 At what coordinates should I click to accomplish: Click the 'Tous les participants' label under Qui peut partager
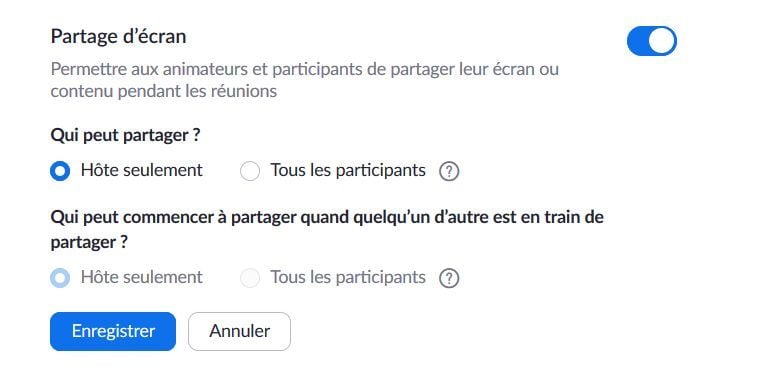coord(348,170)
